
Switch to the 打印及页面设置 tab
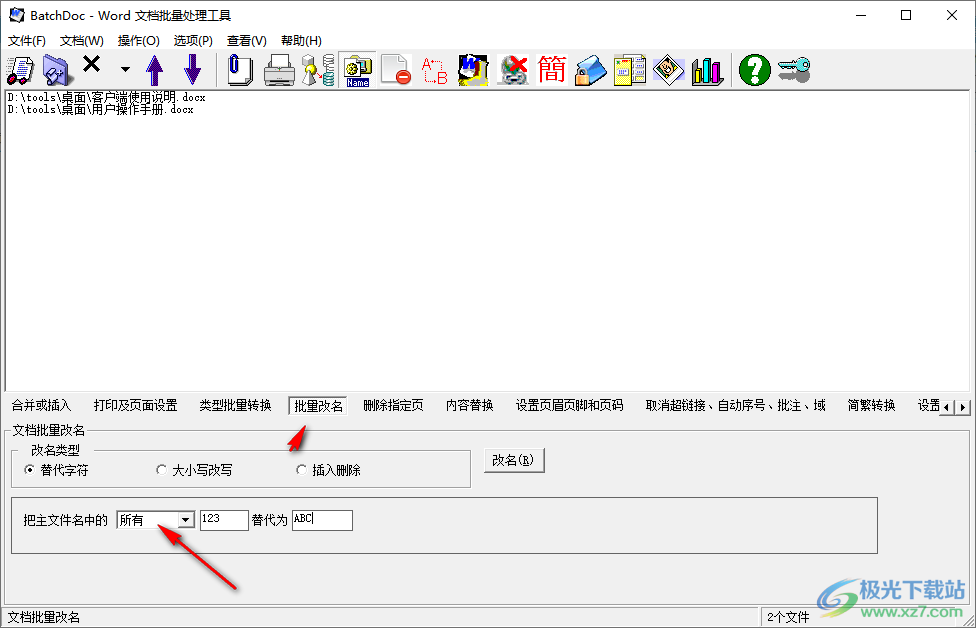[x=136, y=406]
